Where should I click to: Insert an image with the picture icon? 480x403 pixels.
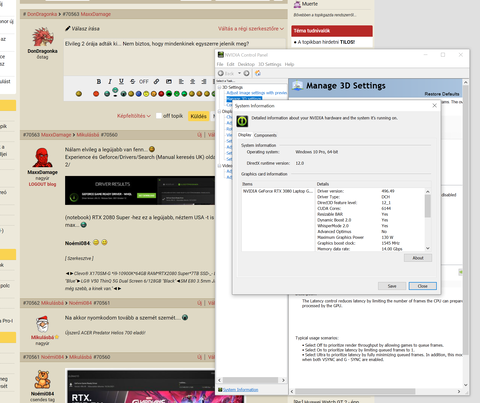[x=169, y=81]
